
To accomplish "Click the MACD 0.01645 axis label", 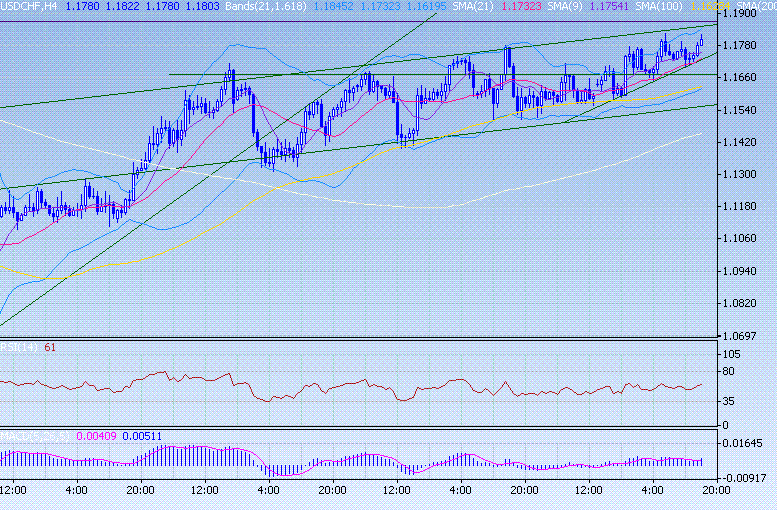I will (747, 442).
